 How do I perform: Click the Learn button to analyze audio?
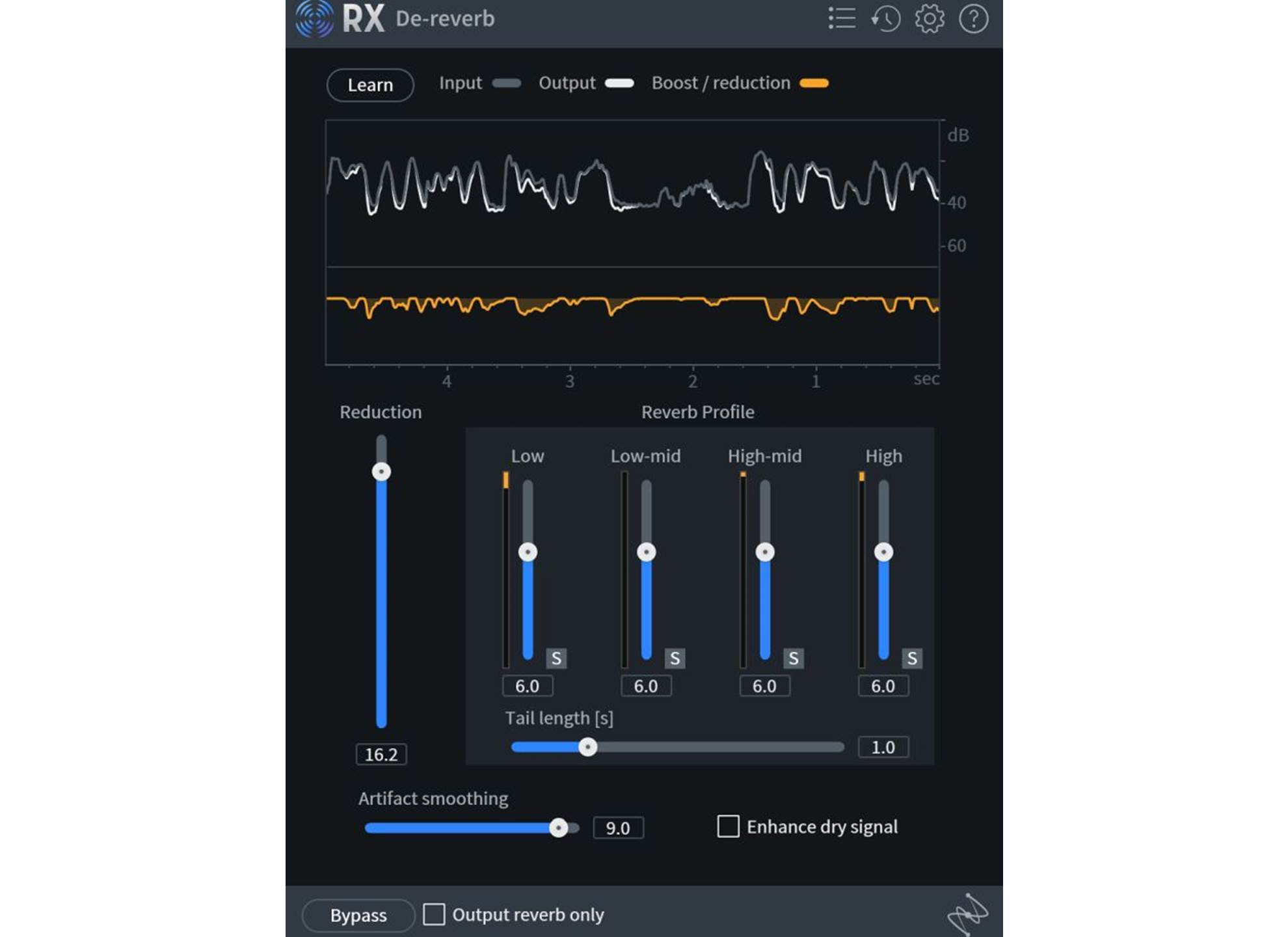[369, 84]
